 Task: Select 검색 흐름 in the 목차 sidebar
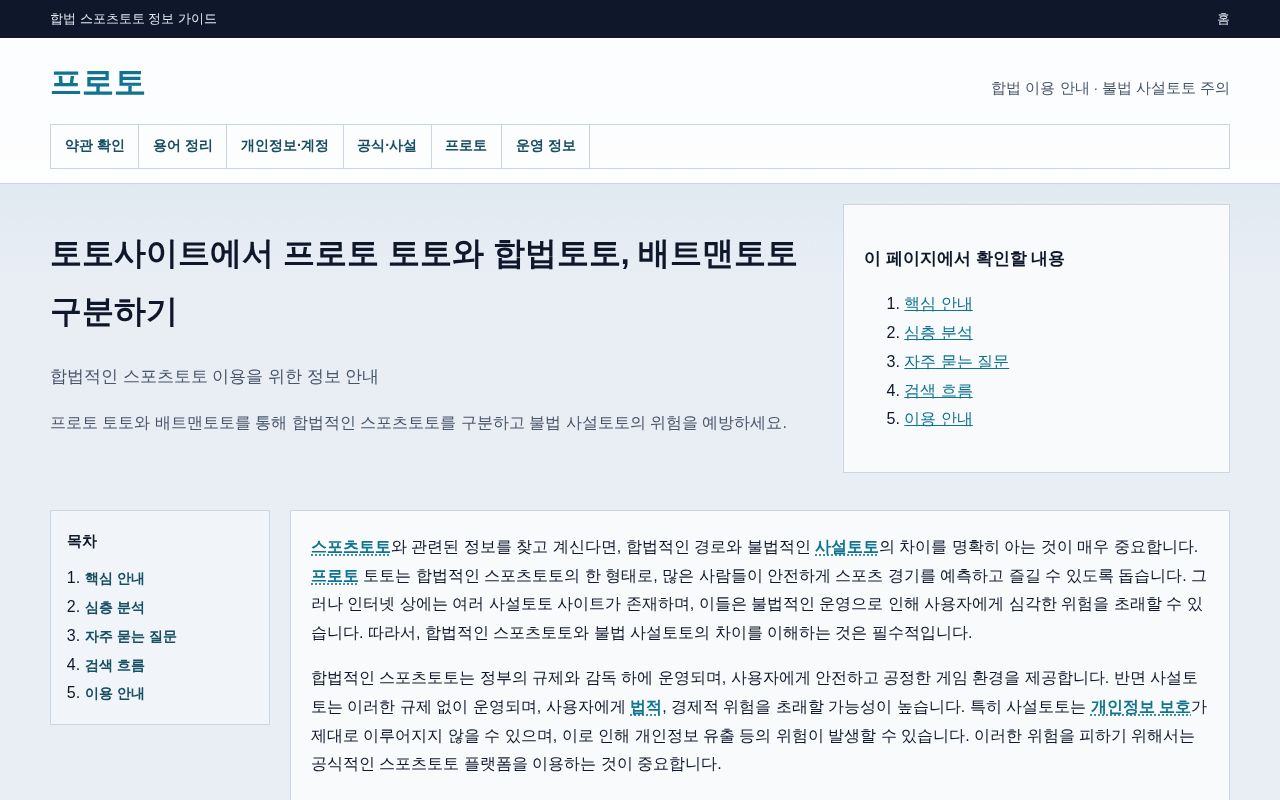click(114, 665)
